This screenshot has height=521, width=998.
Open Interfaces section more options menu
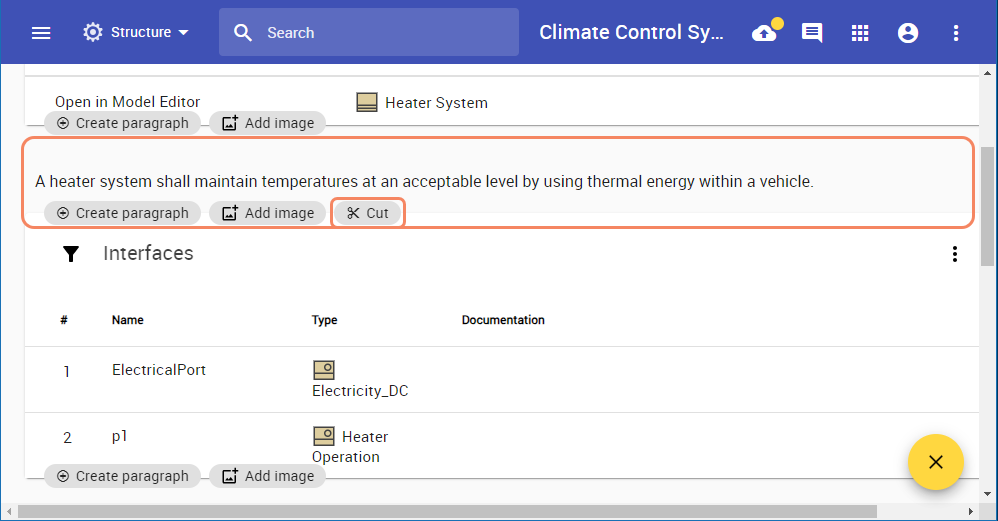[955, 254]
